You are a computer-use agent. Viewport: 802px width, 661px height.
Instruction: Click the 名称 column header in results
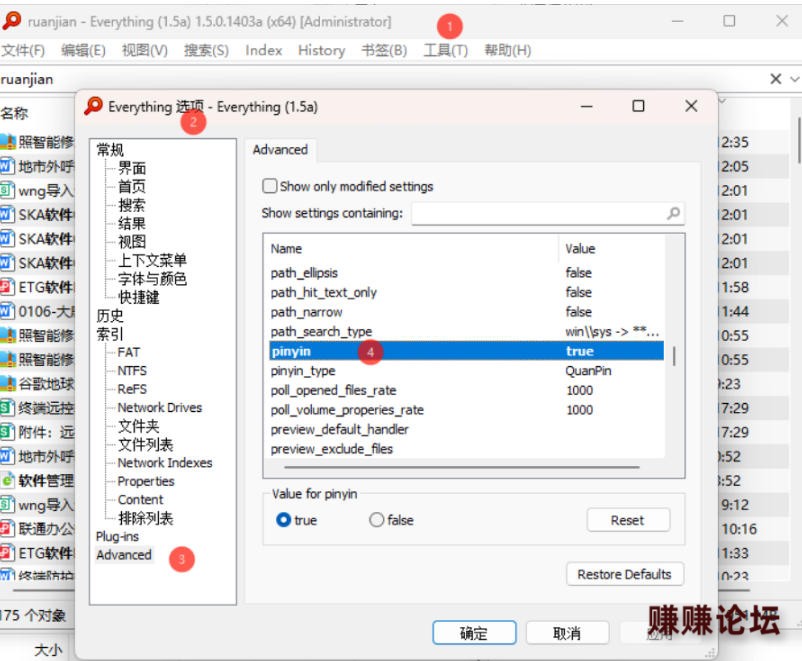coord(15,113)
